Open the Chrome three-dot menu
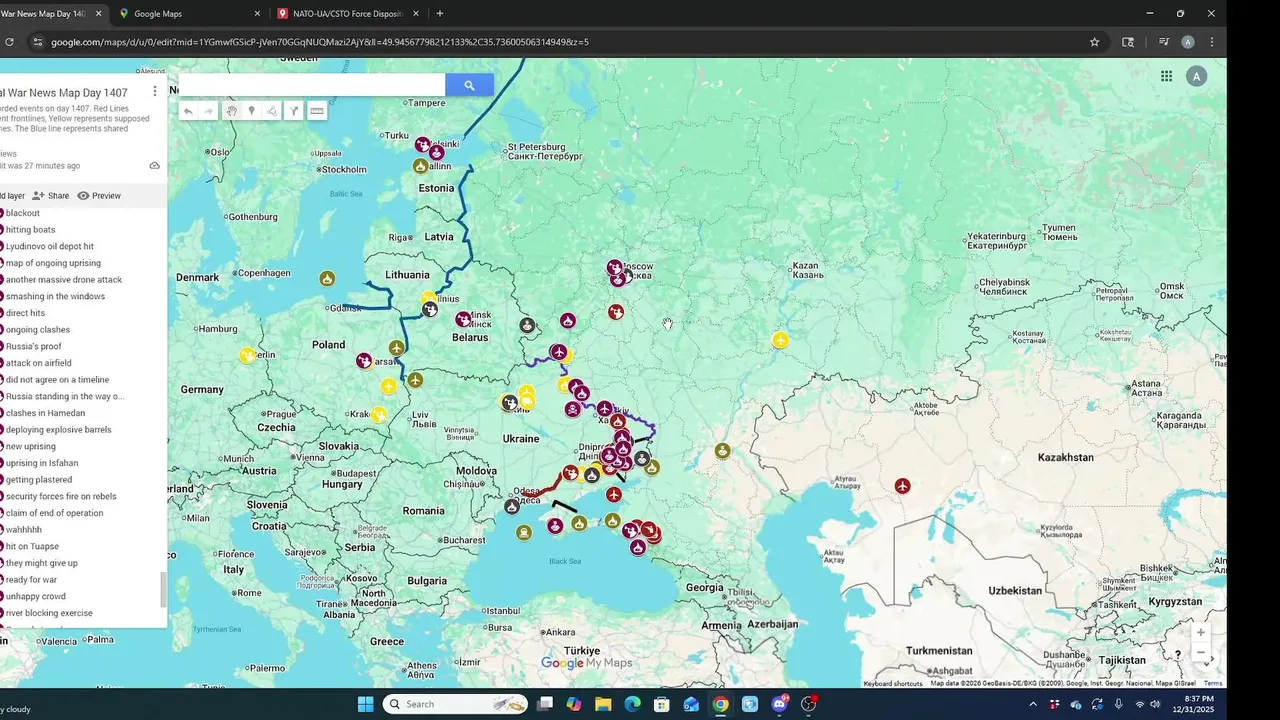Image resolution: width=1280 pixels, height=720 pixels. 1212,42
